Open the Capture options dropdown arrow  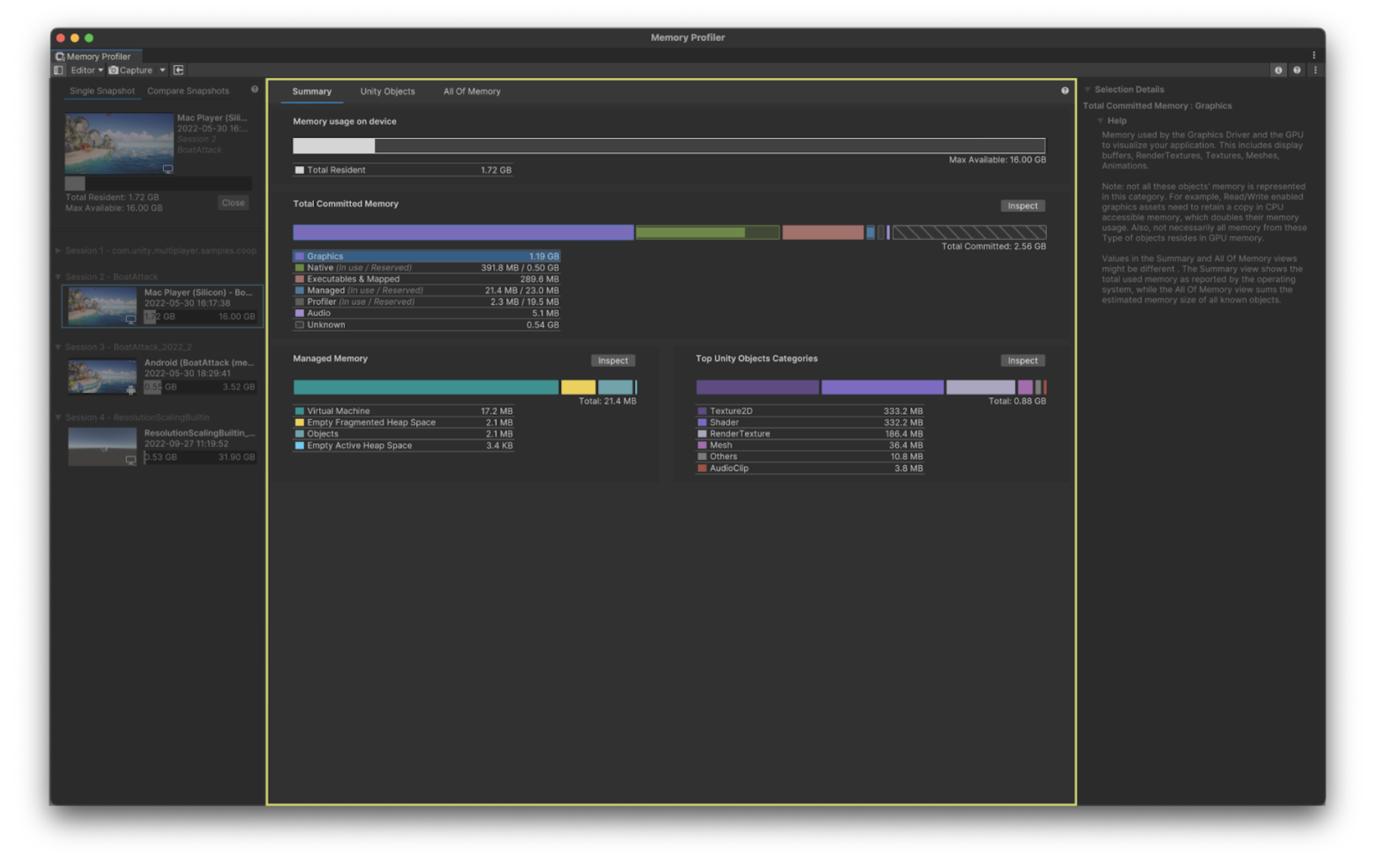tap(164, 71)
